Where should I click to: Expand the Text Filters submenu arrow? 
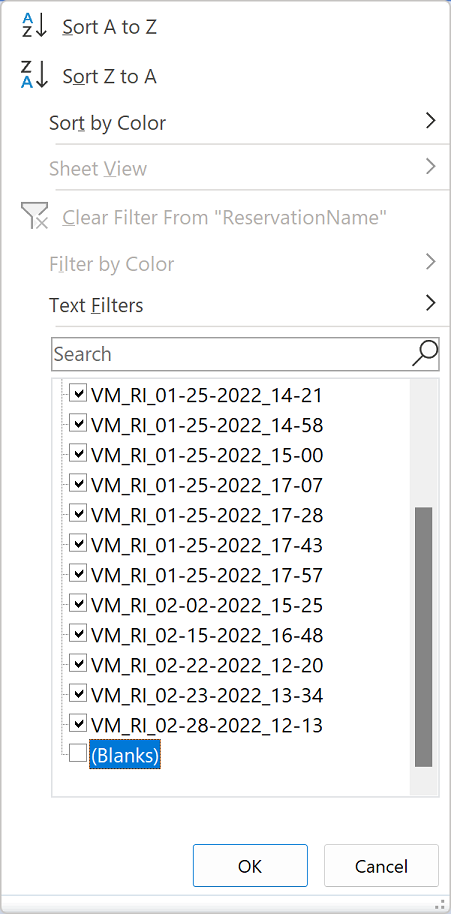coord(430,303)
